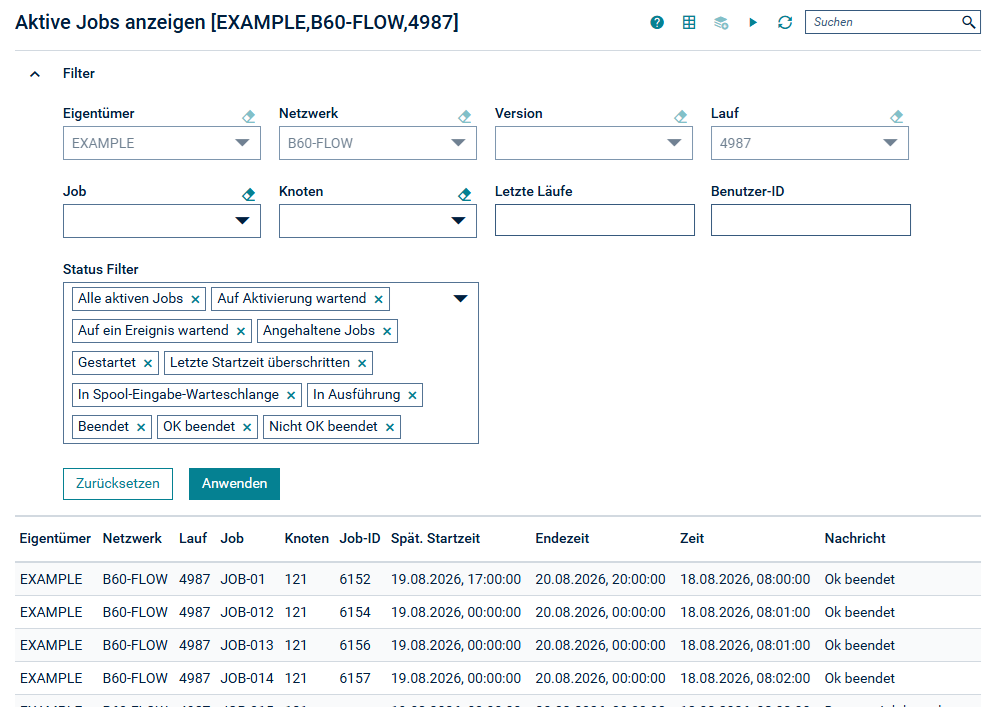The height and width of the screenshot is (707, 998).
Task: Clear the Netzwerk filter with eraser icon
Action: click(x=465, y=116)
